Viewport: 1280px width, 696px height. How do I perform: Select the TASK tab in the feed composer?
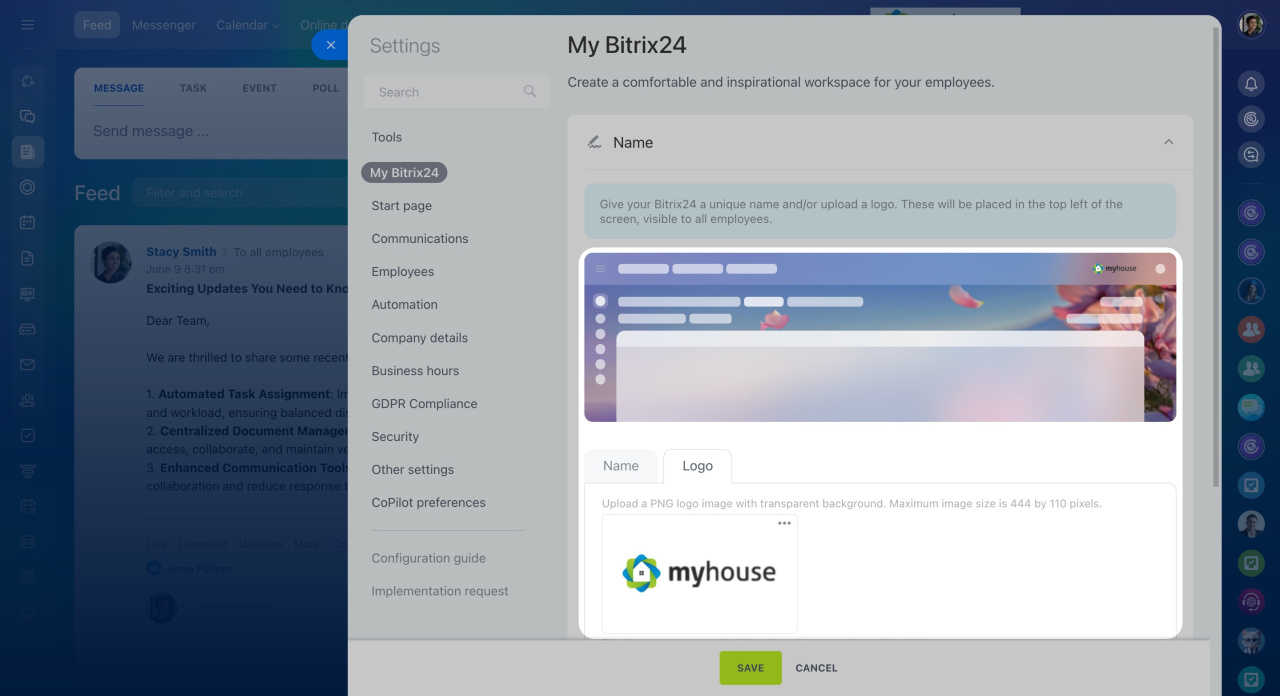click(x=193, y=88)
